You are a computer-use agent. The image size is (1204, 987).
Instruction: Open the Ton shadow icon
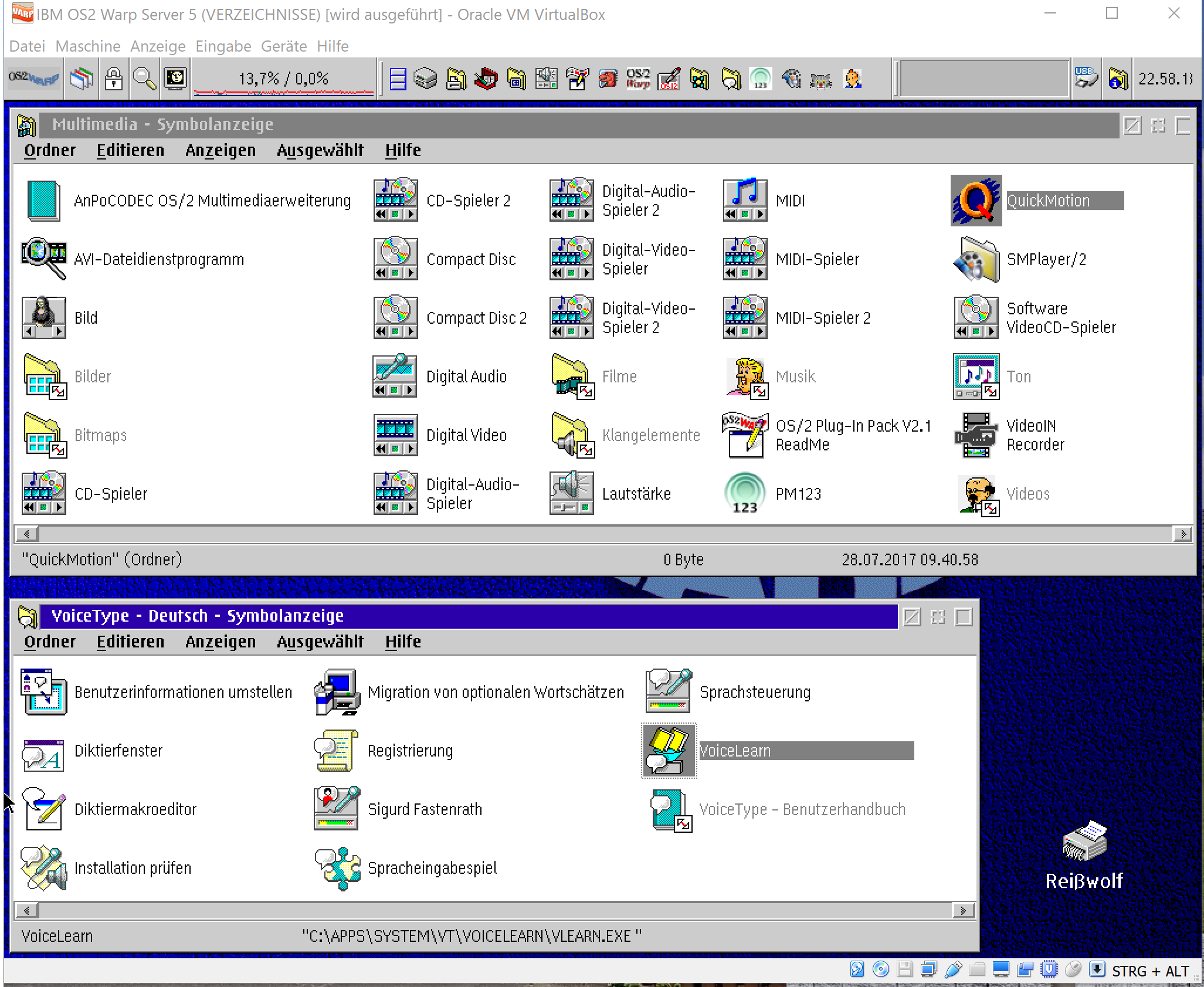(976, 377)
